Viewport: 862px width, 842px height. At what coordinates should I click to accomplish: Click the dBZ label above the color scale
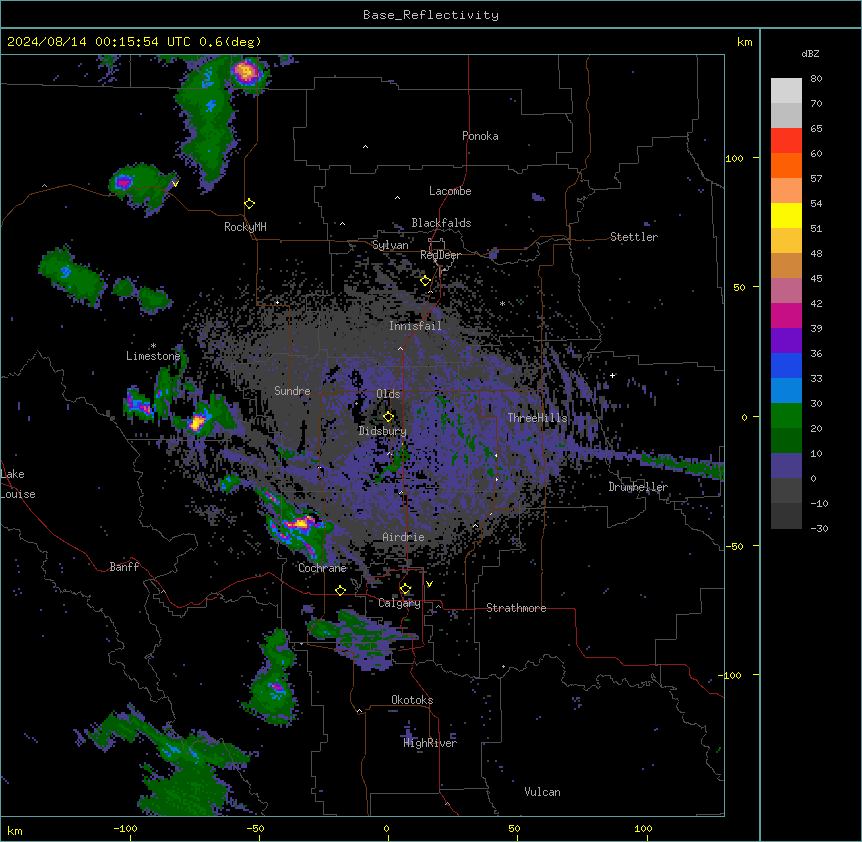810,54
